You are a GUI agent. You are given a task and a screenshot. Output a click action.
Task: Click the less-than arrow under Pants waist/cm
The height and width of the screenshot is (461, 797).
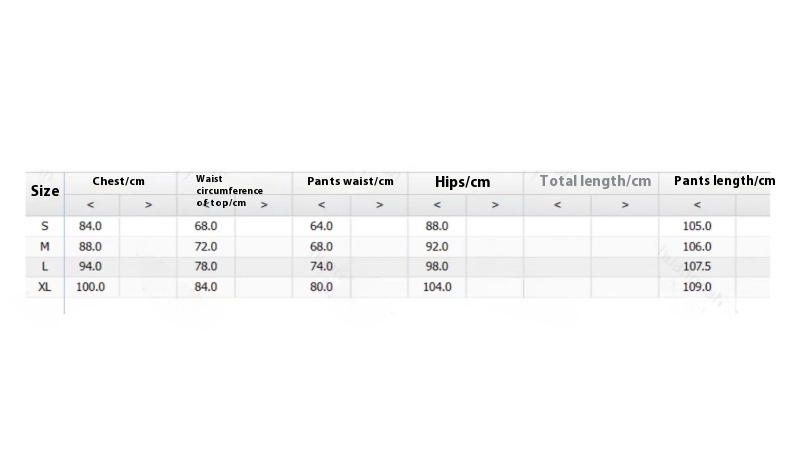[x=321, y=205]
